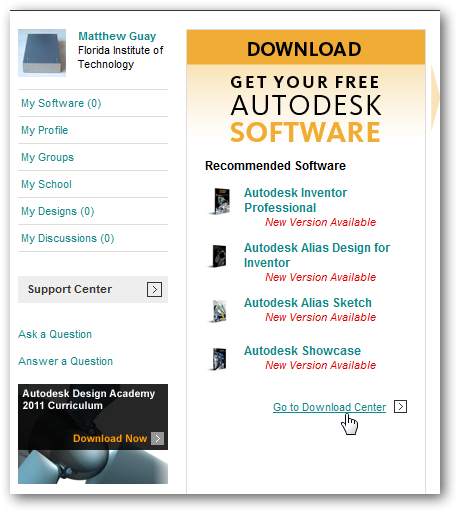The height and width of the screenshot is (512, 458).
Task: Click the gray arrow beside Download Now
Action: [x=157, y=438]
